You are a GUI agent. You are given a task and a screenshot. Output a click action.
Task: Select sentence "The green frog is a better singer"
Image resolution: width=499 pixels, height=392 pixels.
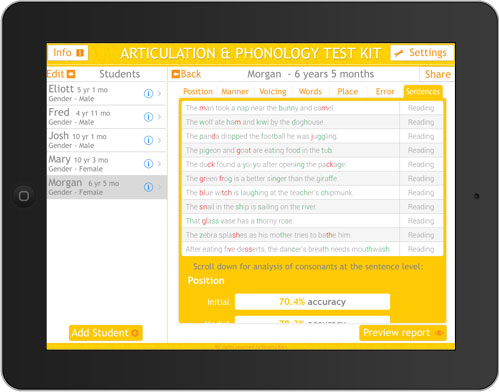pos(291,179)
